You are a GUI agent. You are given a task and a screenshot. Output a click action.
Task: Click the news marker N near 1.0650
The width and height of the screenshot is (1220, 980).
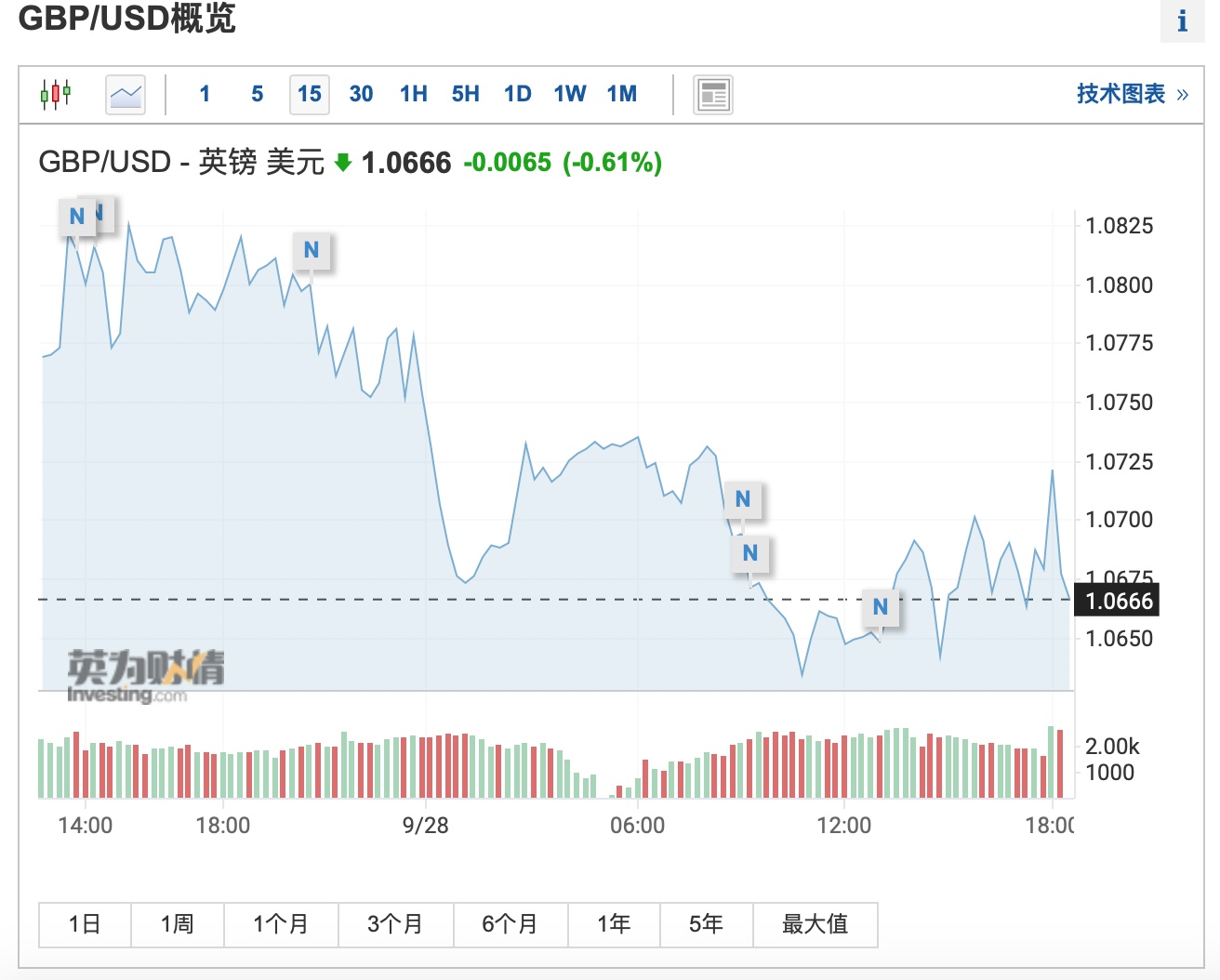(880, 607)
